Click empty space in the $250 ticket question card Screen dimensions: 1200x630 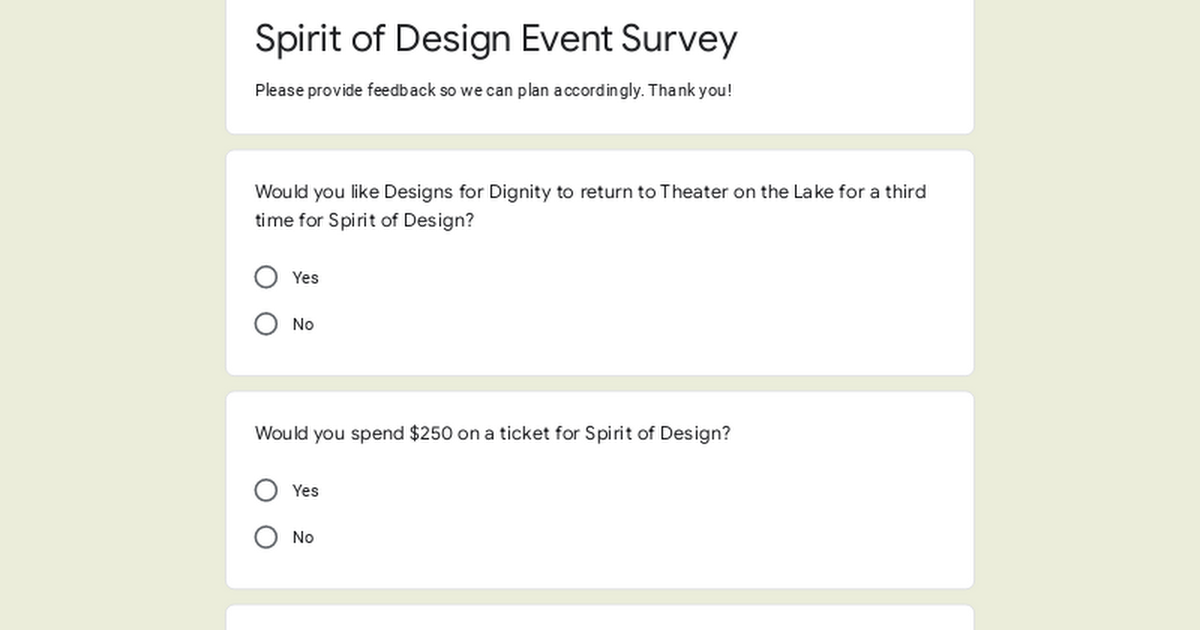700,515
